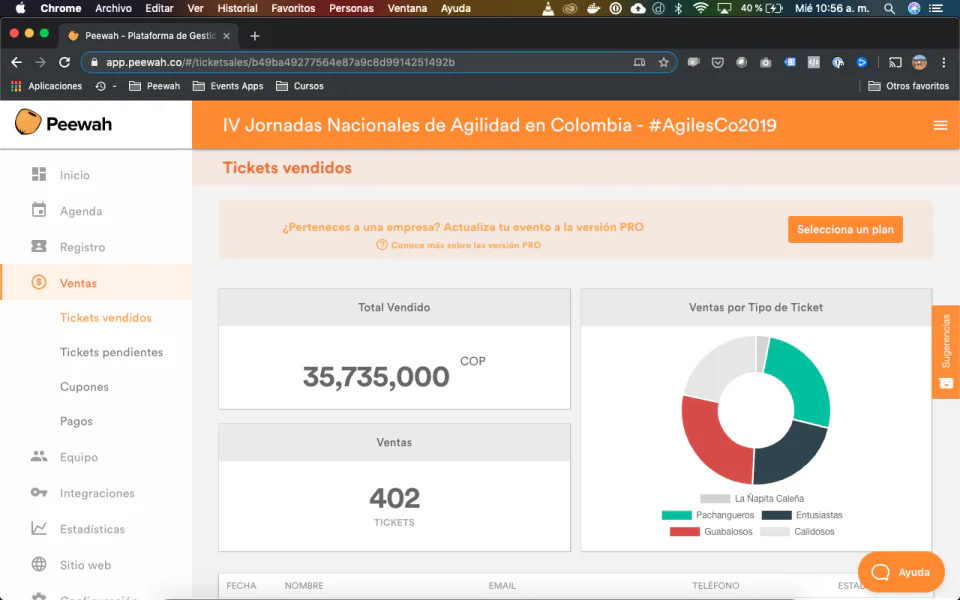The height and width of the screenshot is (600, 960).
Task: Open Chrome's three-dot options menu
Action: (x=943, y=62)
